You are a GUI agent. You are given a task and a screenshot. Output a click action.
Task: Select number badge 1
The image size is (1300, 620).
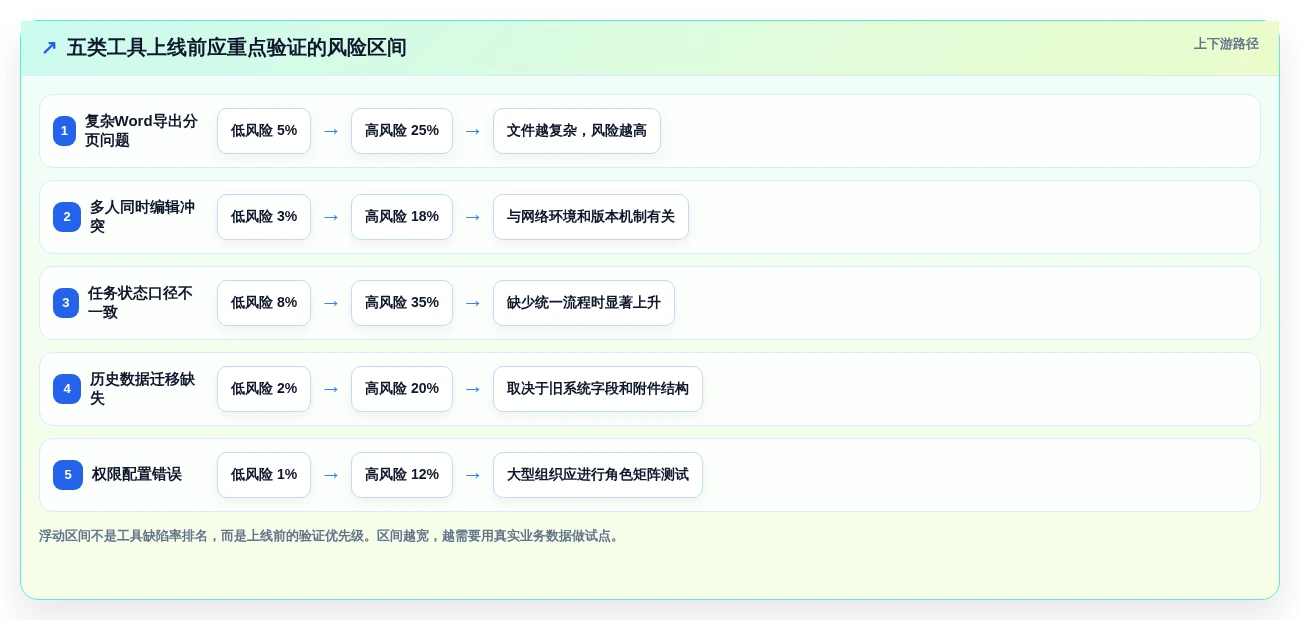pos(64,131)
